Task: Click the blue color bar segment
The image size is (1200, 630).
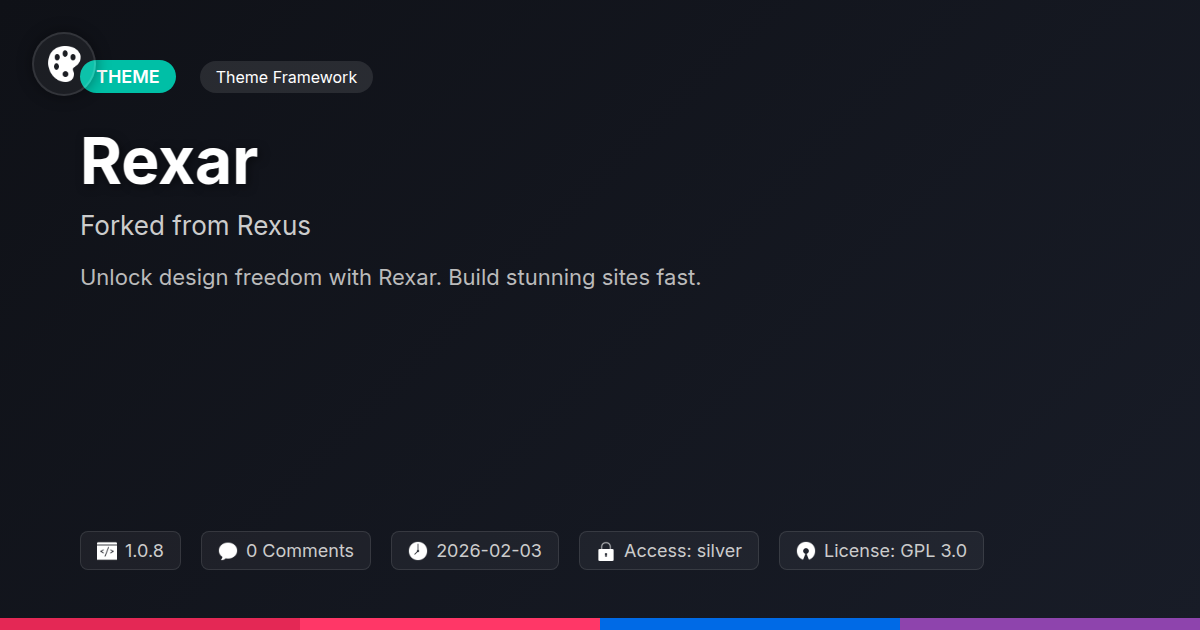Action: pos(750,624)
